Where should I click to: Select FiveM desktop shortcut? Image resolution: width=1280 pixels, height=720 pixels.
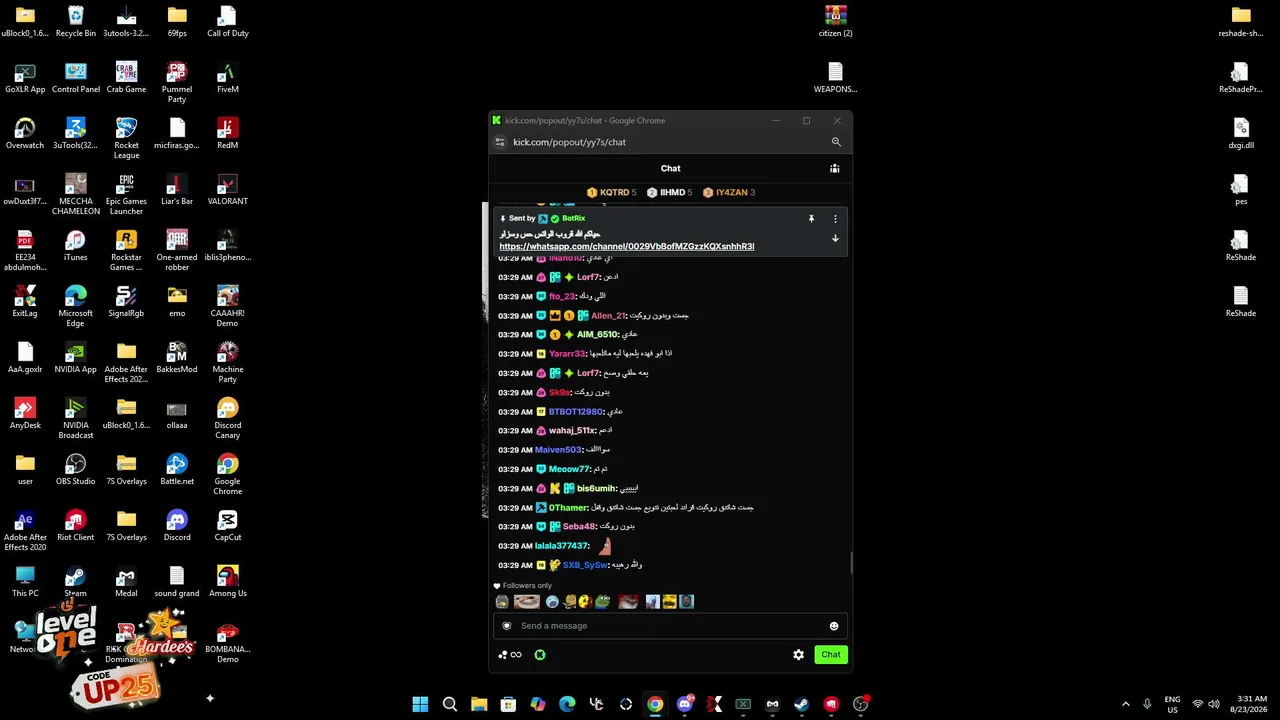pyautogui.click(x=227, y=77)
